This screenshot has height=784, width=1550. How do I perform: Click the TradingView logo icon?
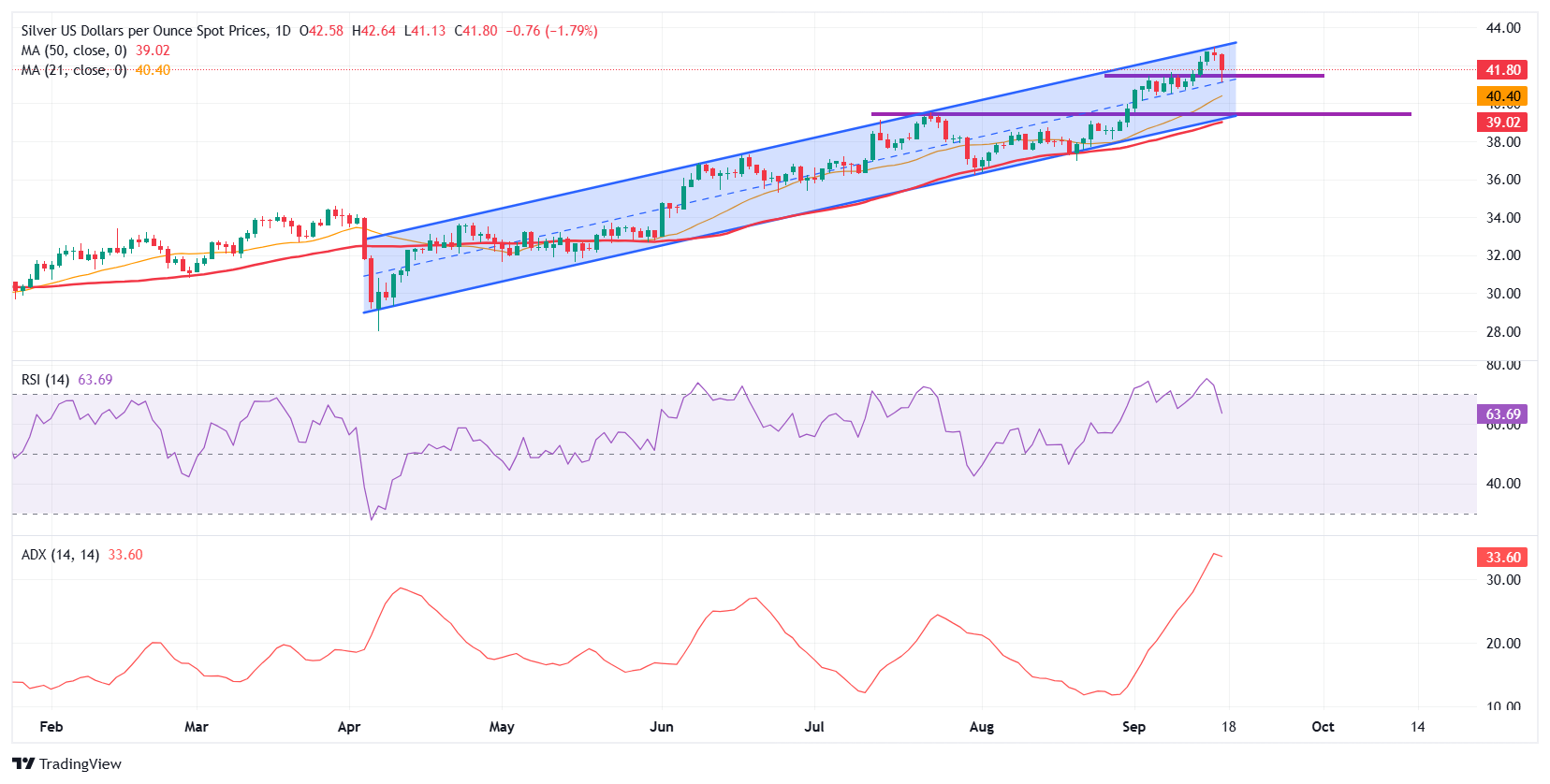click(x=24, y=763)
